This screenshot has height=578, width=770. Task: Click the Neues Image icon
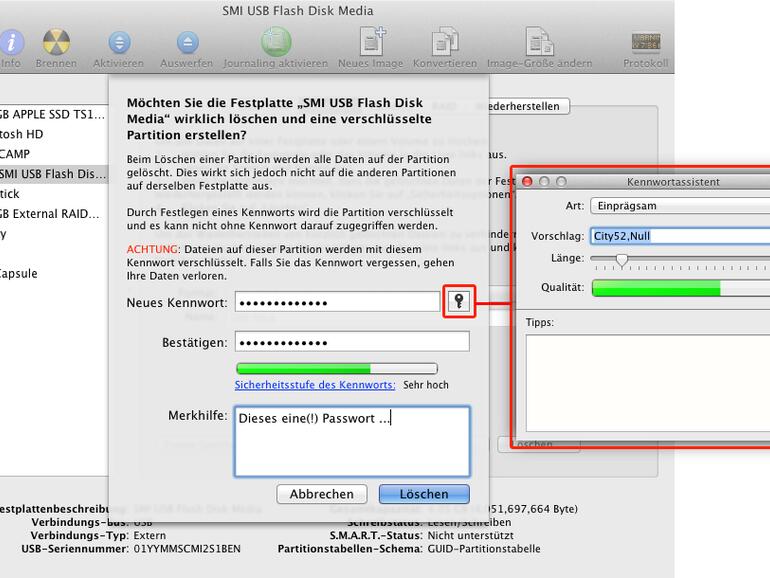(372, 41)
